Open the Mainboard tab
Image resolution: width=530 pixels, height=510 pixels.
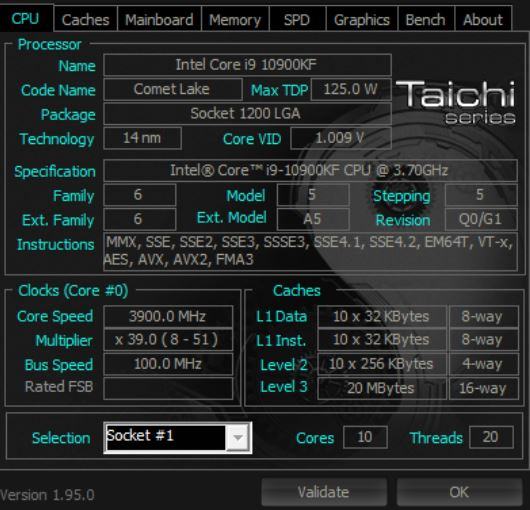[x=159, y=19]
